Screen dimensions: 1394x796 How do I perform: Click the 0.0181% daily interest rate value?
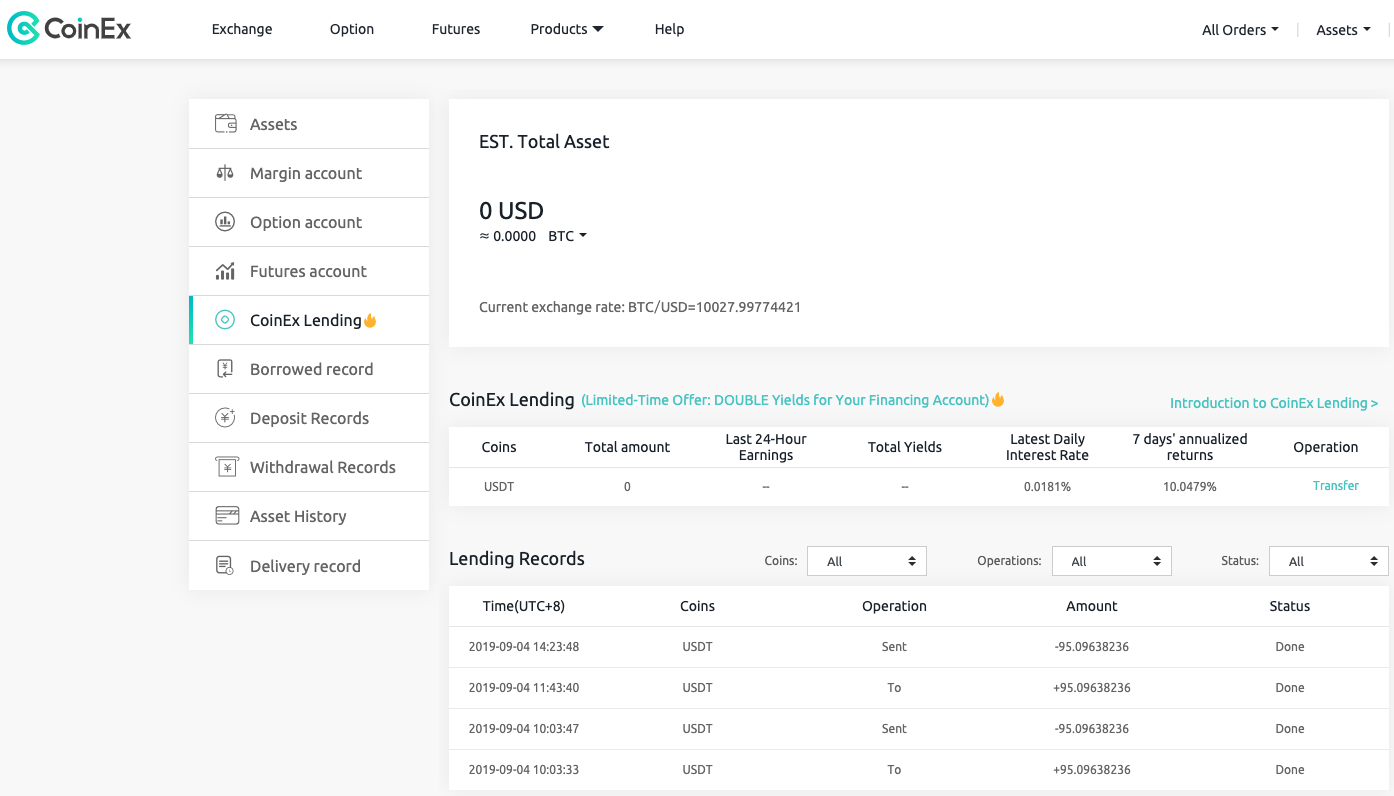tap(1047, 487)
